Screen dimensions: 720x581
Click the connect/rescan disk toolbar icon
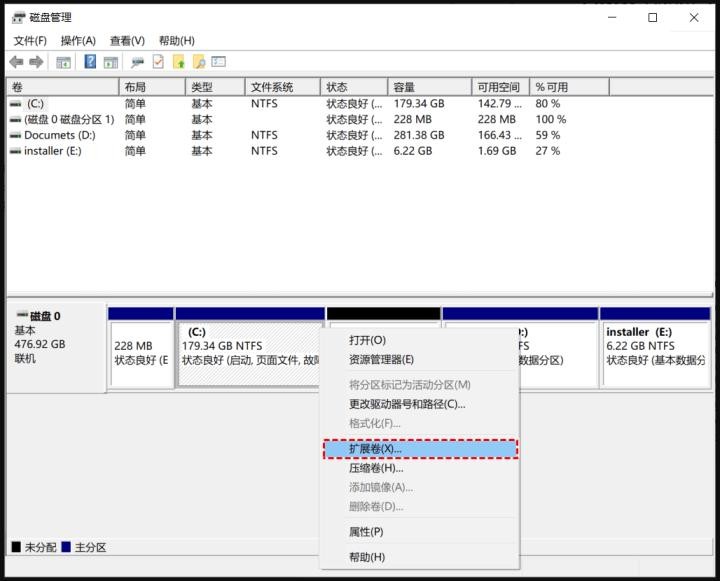pos(137,62)
